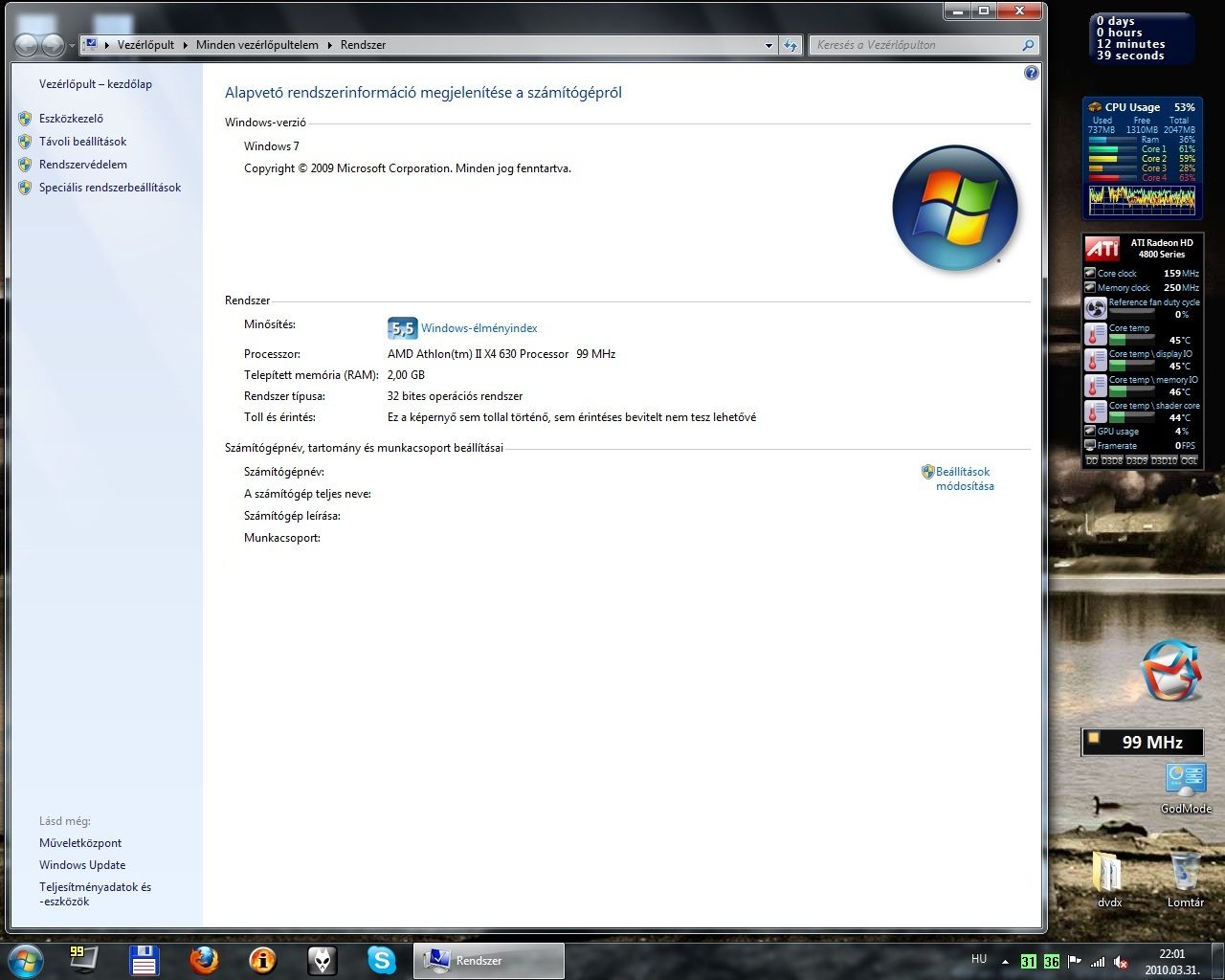Open Műveletközpont under Lásd még
Viewport: 1225px width, 980px height.
pyautogui.click(x=80, y=843)
